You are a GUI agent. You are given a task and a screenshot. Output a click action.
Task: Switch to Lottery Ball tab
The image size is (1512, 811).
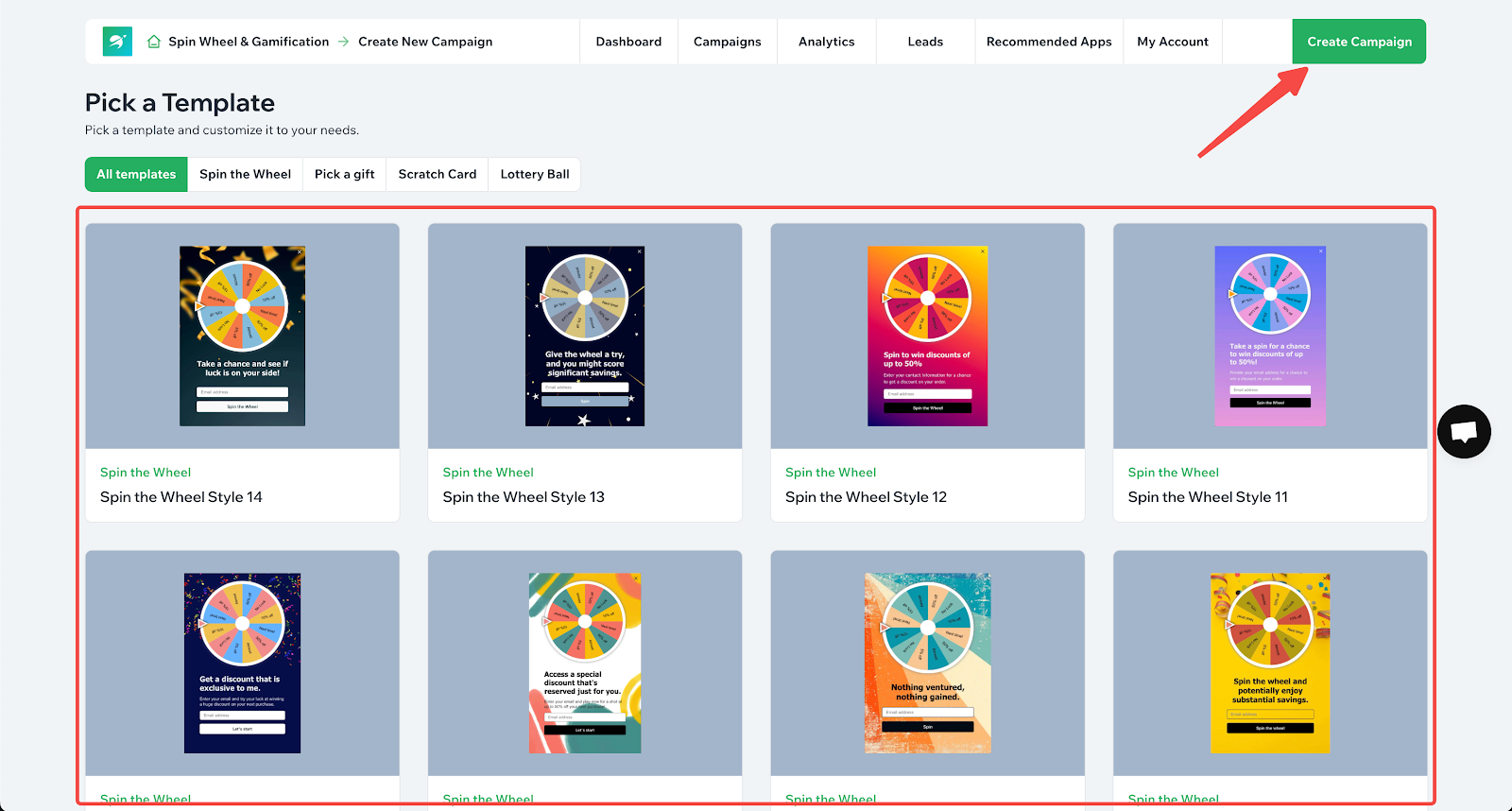[x=535, y=174]
